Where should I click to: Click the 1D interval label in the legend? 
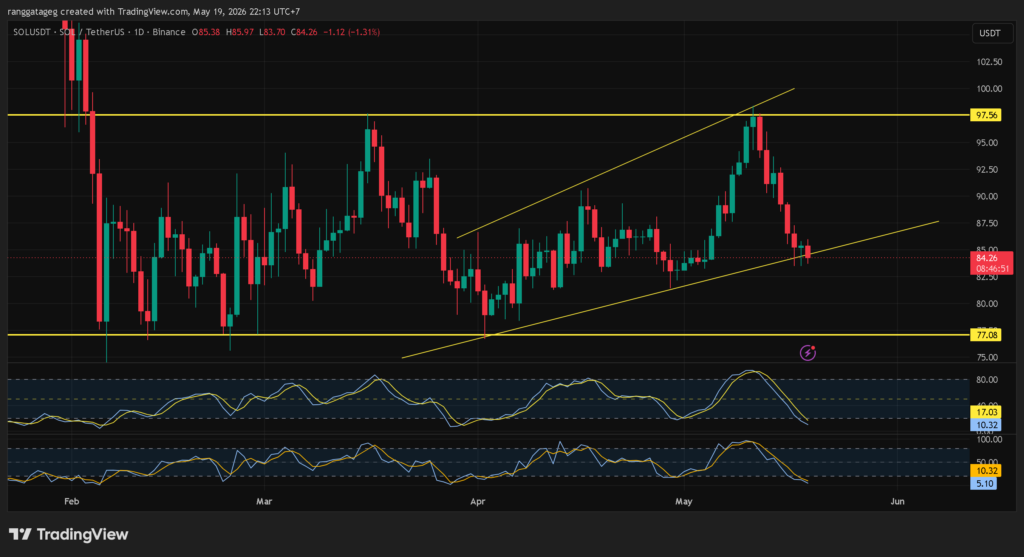tap(138, 32)
